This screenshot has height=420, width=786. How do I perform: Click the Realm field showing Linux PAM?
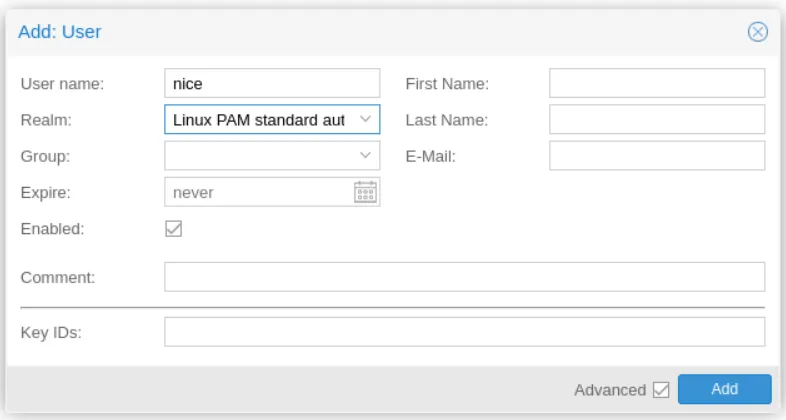258,120
